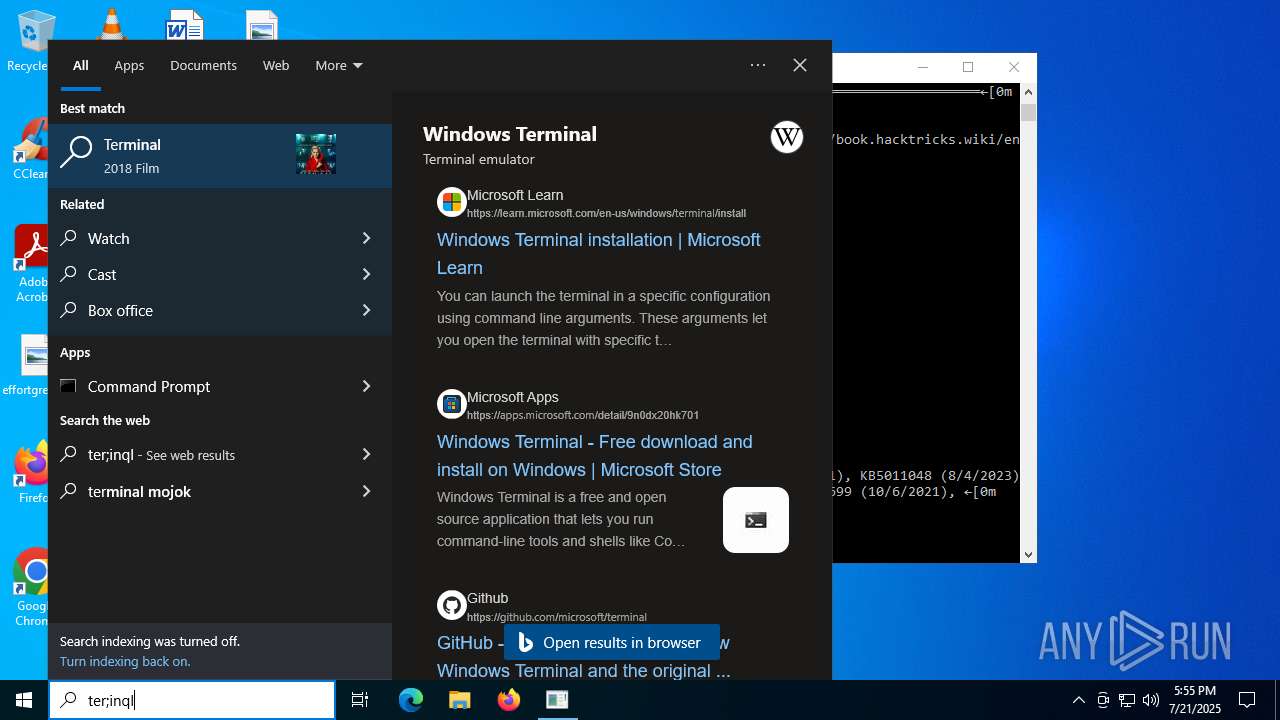Switch to the Documents search tab
1280x720 pixels.
click(x=203, y=65)
